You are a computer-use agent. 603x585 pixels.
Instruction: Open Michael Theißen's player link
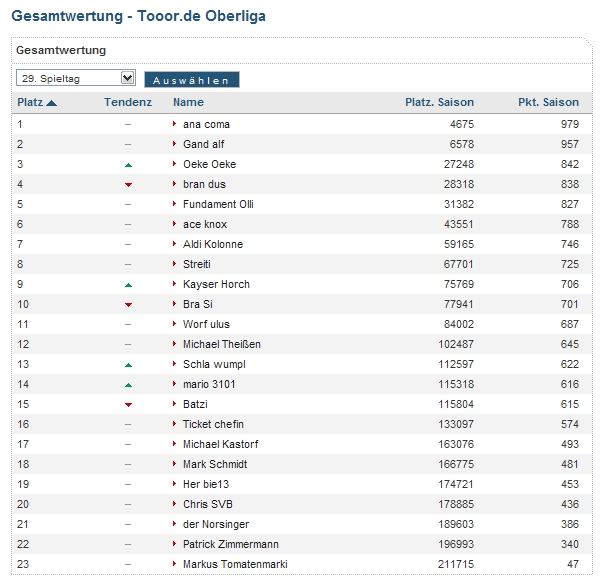(x=224, y=344)
